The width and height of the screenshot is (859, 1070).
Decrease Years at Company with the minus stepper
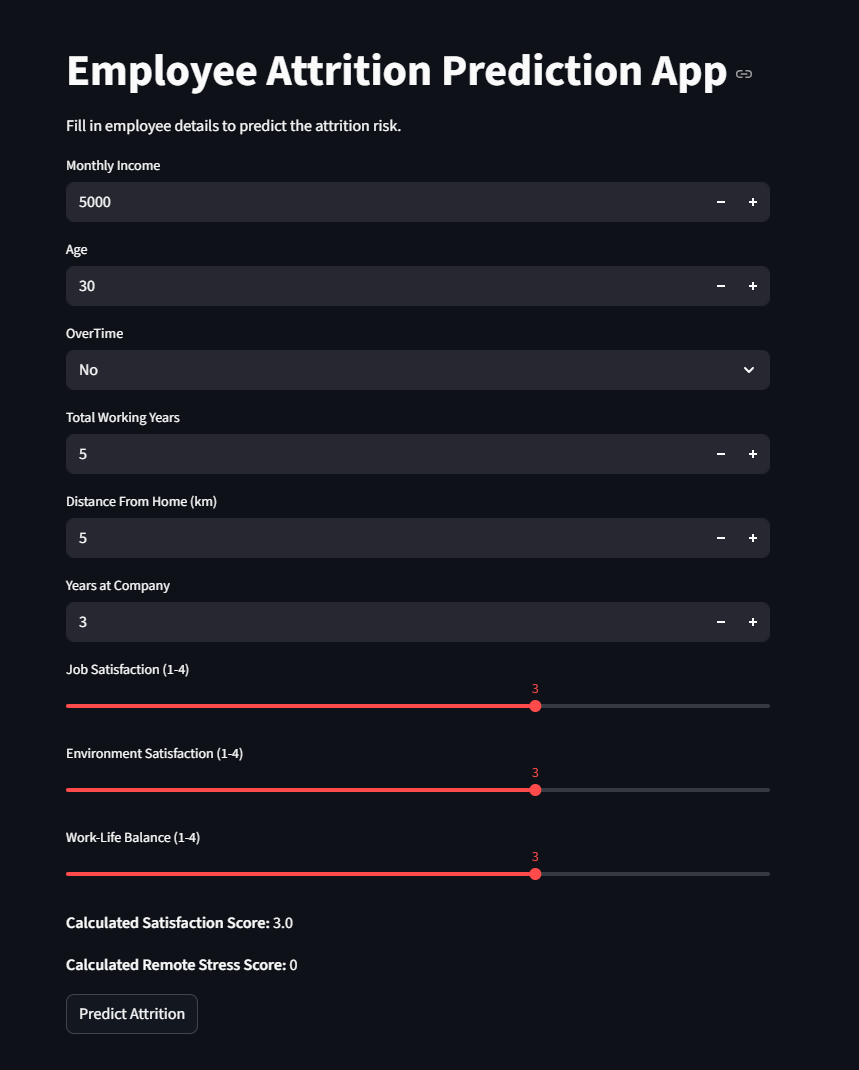(721, 622)
